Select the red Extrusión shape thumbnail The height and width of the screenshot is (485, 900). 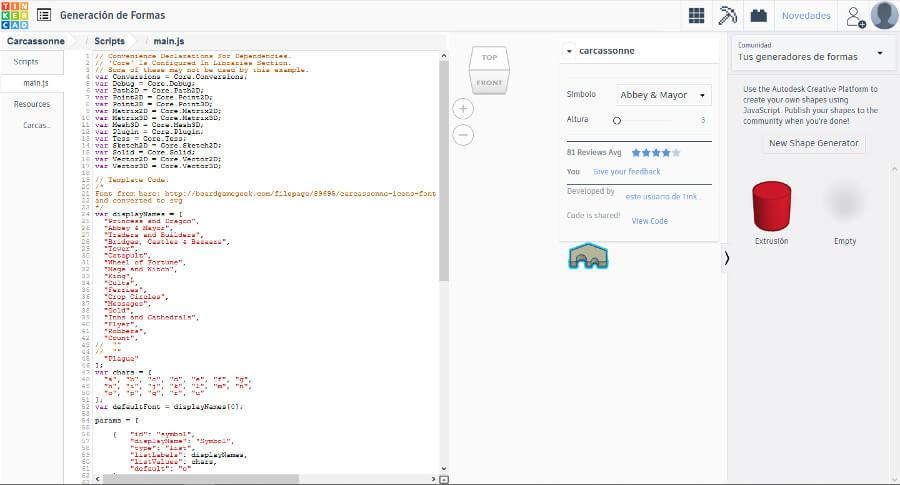(x=771, y=205)
